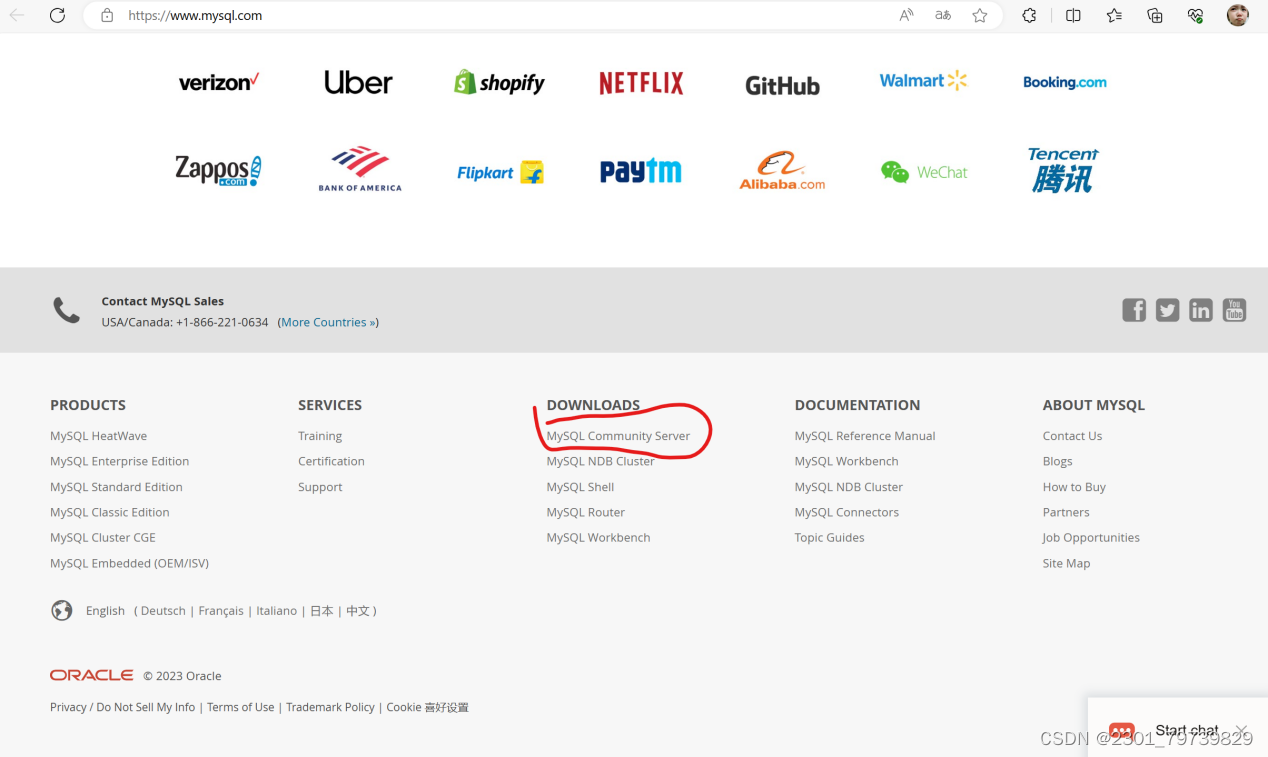Click the Paytm logo

[641, 171]
